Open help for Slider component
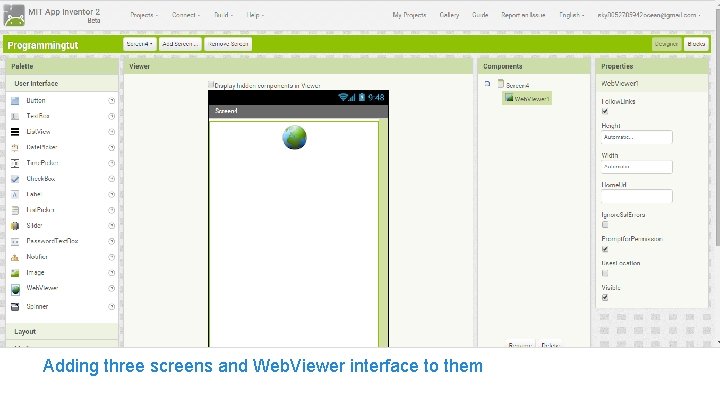 (x=111, y=225)
